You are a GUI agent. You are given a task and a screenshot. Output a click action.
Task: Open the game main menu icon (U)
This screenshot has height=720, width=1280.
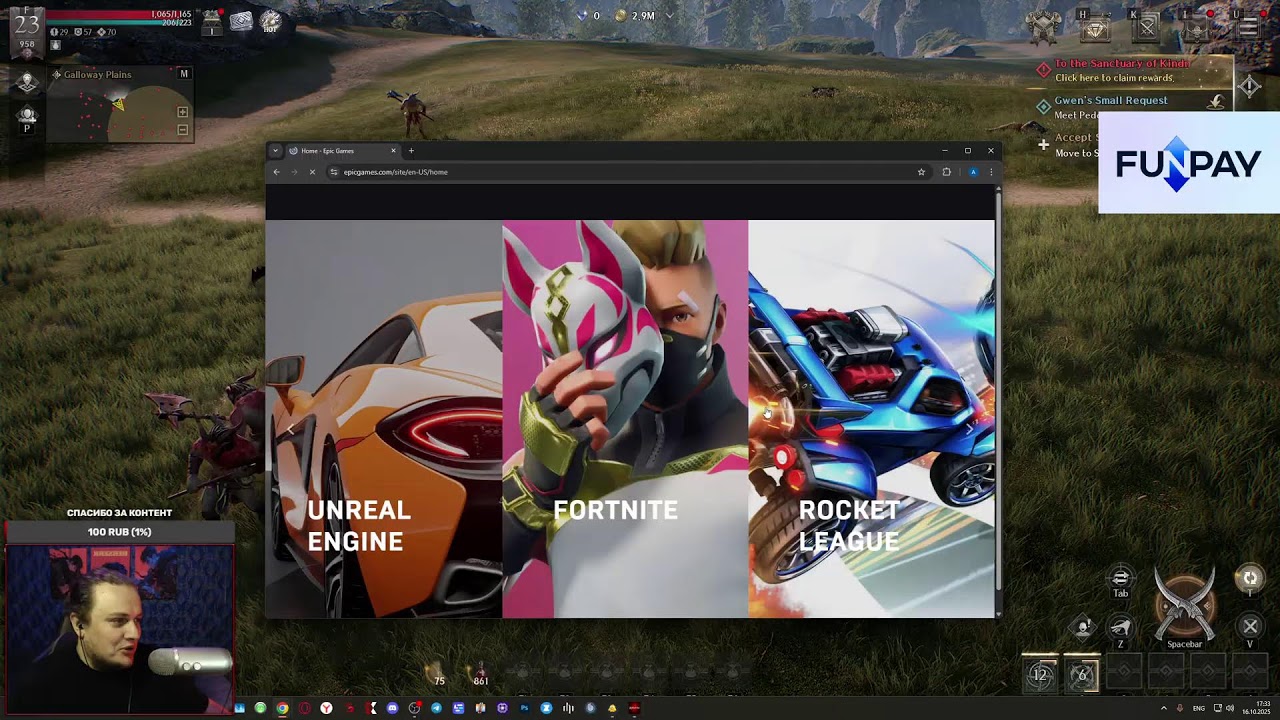(1248, 28)
